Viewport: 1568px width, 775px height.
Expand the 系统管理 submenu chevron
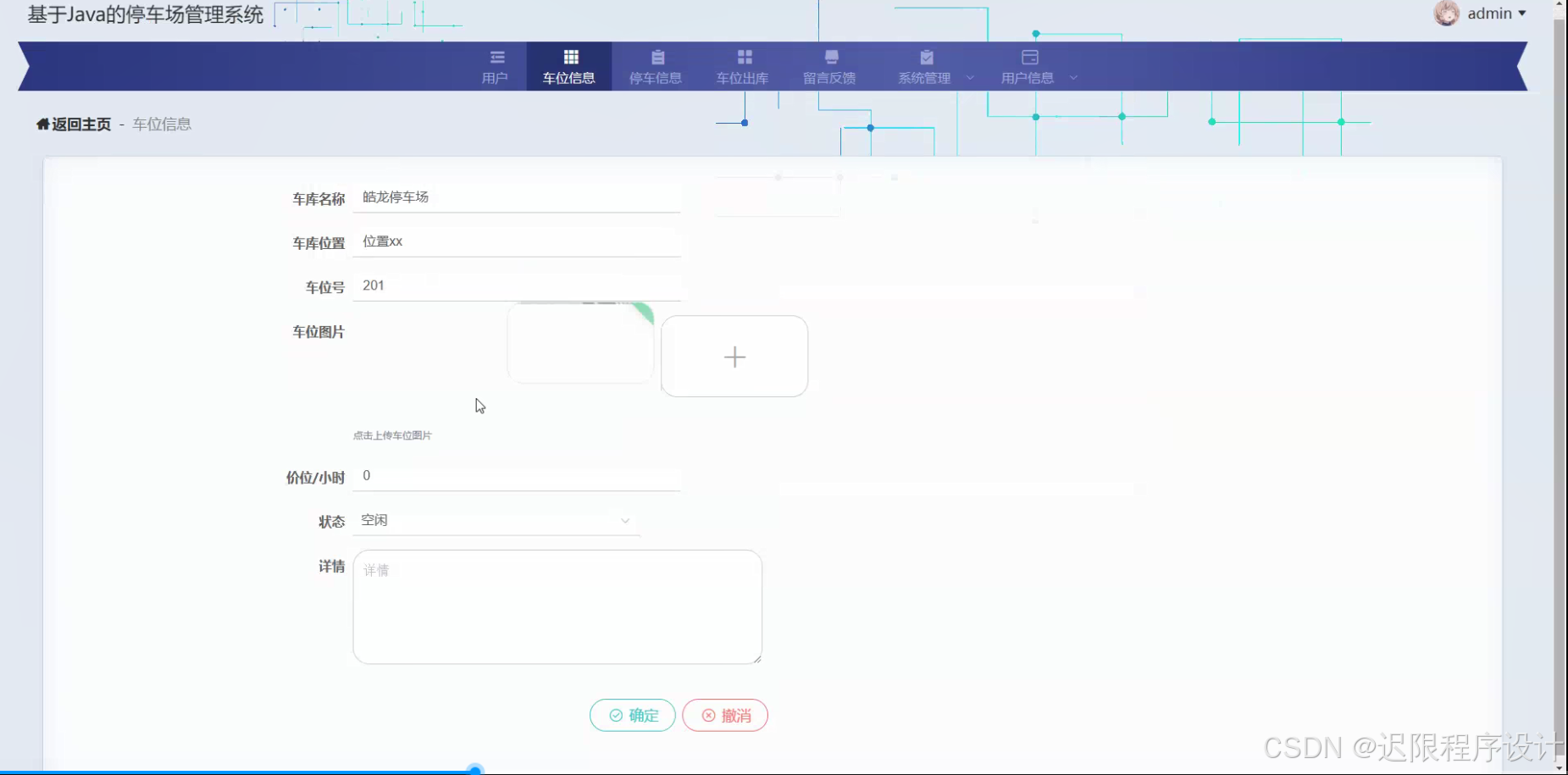pos(970,77)
